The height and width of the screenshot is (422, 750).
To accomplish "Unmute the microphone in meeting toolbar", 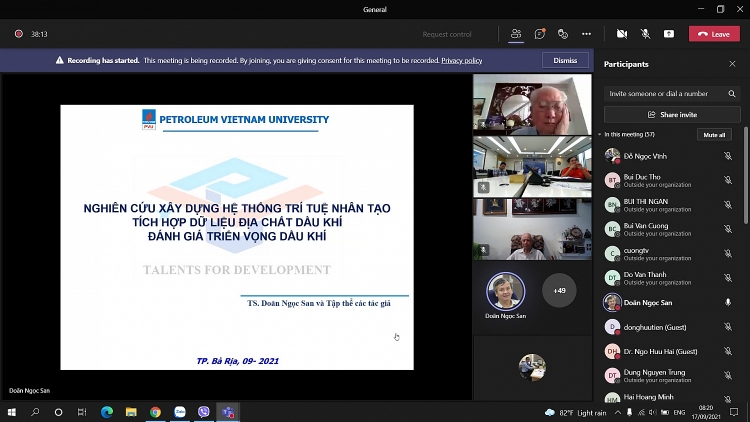I will [x=645, y=34].
